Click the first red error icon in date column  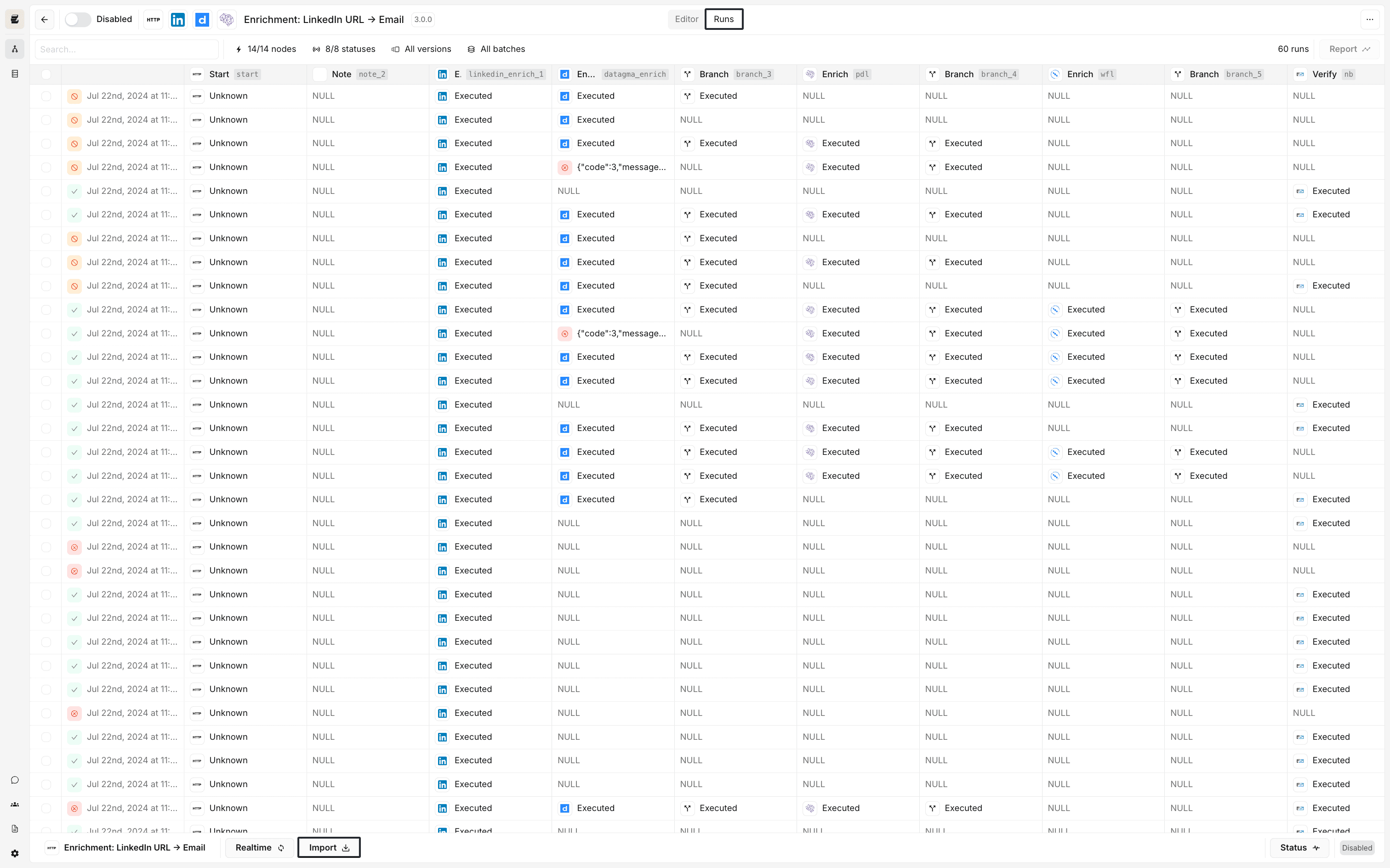[74, 547]
